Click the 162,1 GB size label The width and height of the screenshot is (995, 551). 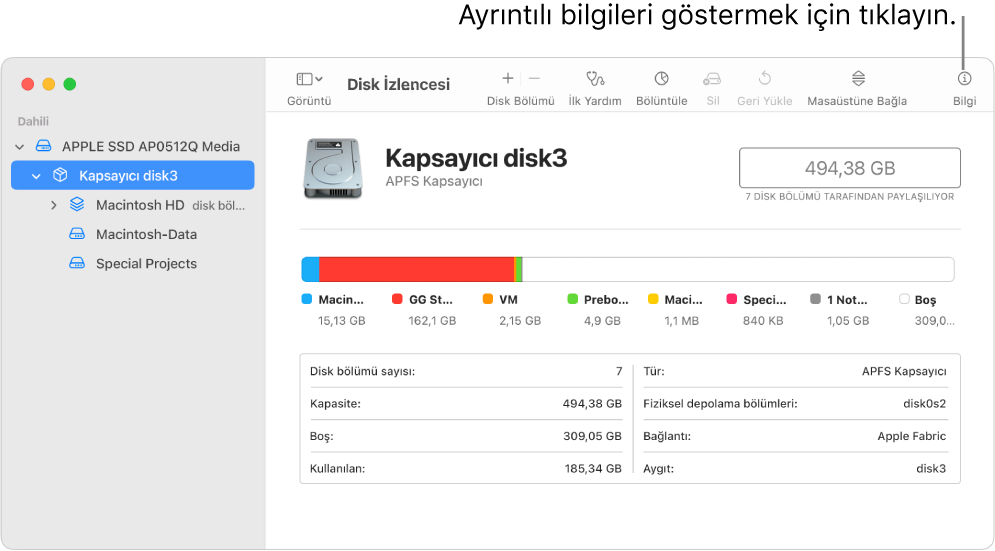[x=432, y=321]
